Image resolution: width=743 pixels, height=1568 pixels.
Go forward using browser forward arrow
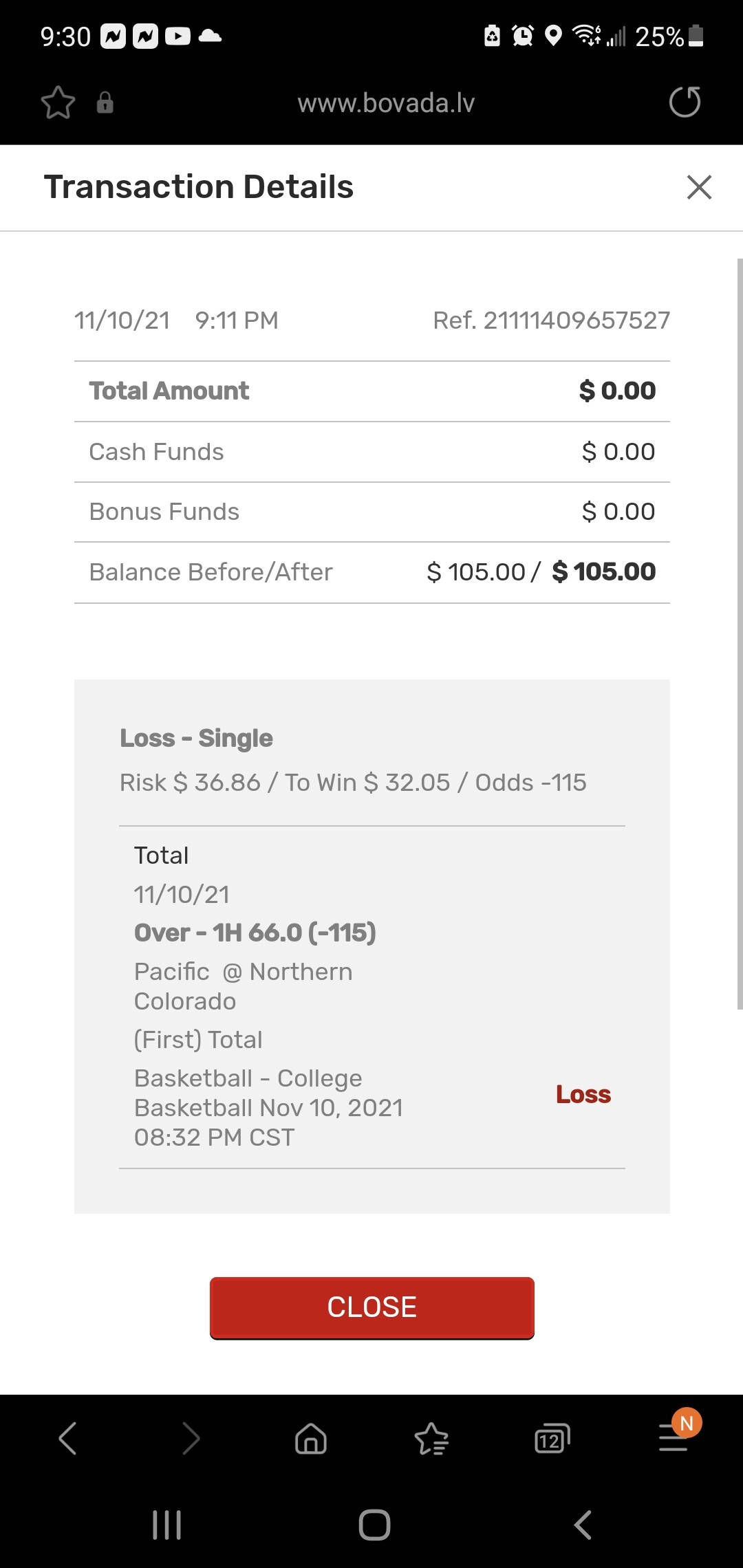(x=191, y=1438)
